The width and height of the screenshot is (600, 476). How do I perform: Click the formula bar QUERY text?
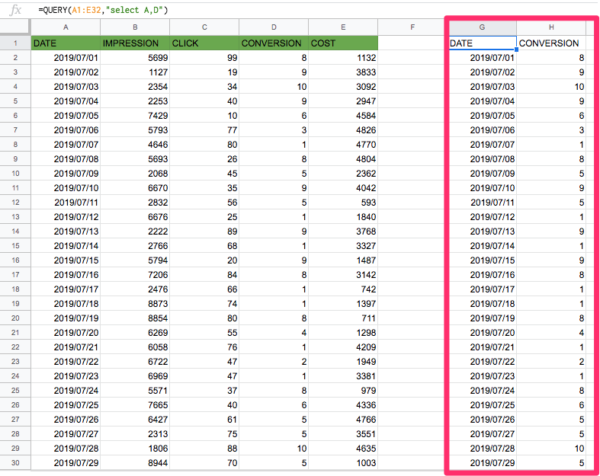click(103, 10)
